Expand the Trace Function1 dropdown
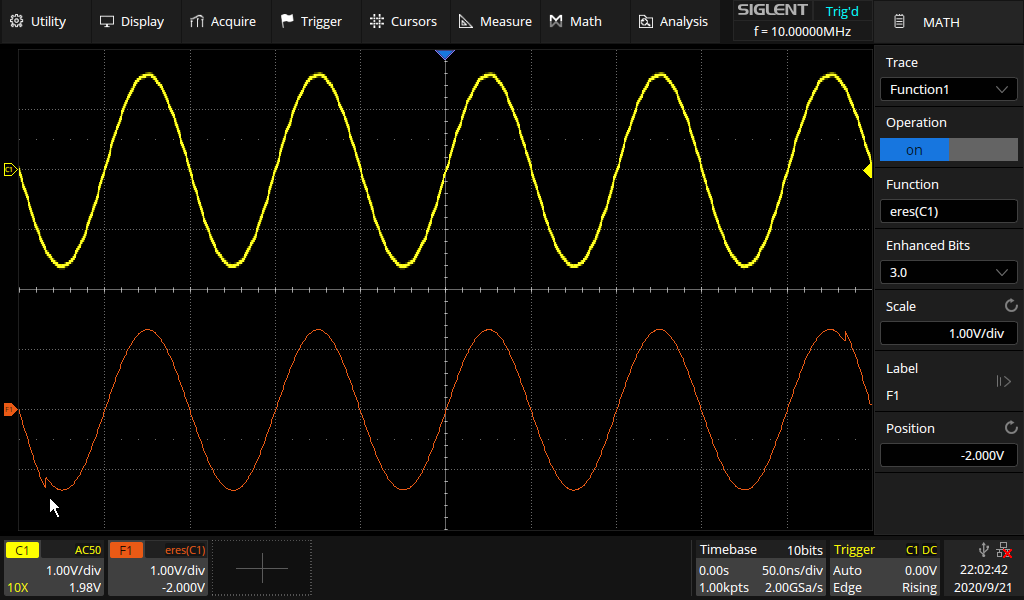The width and height of the screenshot is (1024, 600). coord(948,89)
